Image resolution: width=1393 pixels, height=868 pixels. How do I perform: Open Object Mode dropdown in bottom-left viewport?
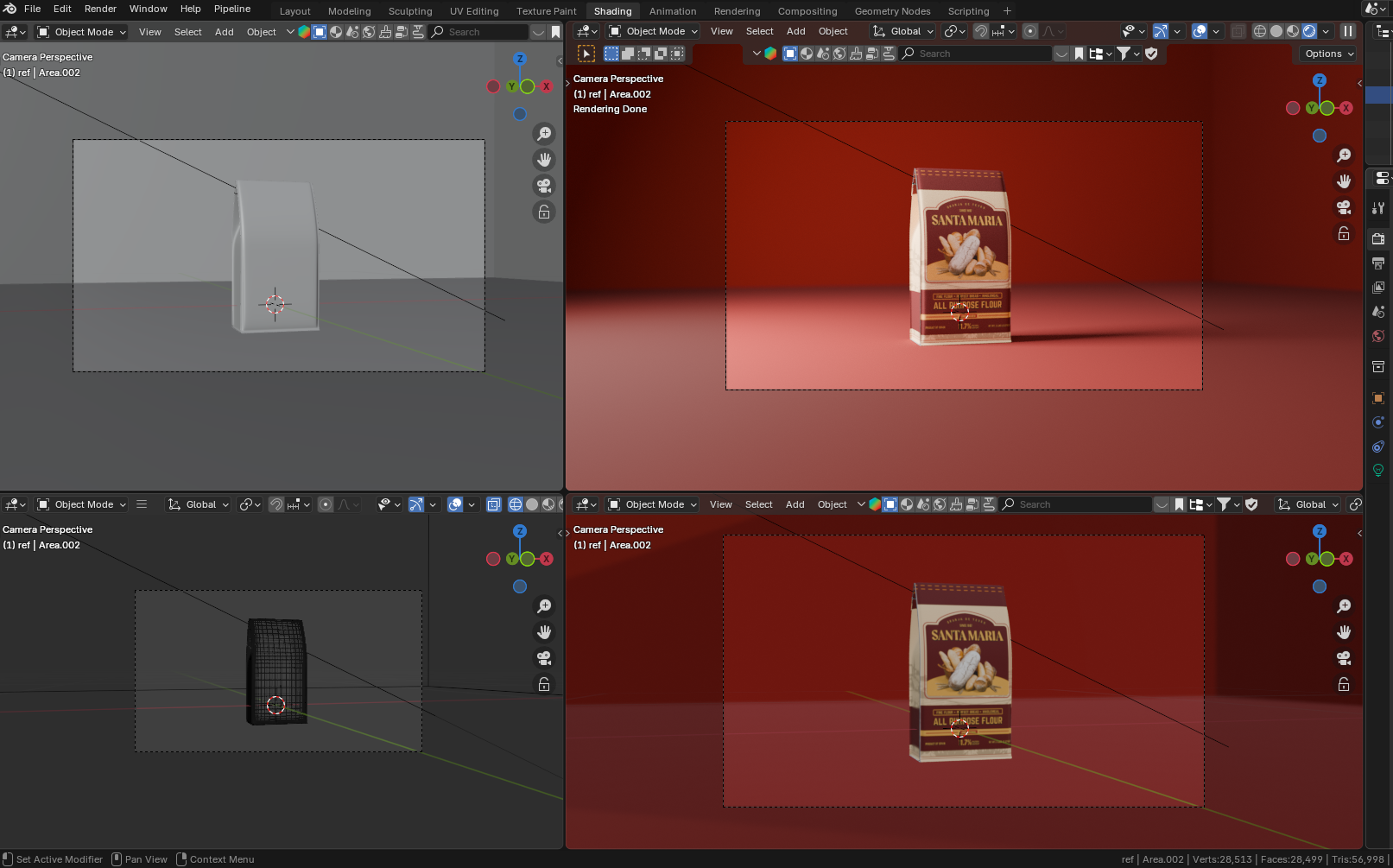[81, 504]
